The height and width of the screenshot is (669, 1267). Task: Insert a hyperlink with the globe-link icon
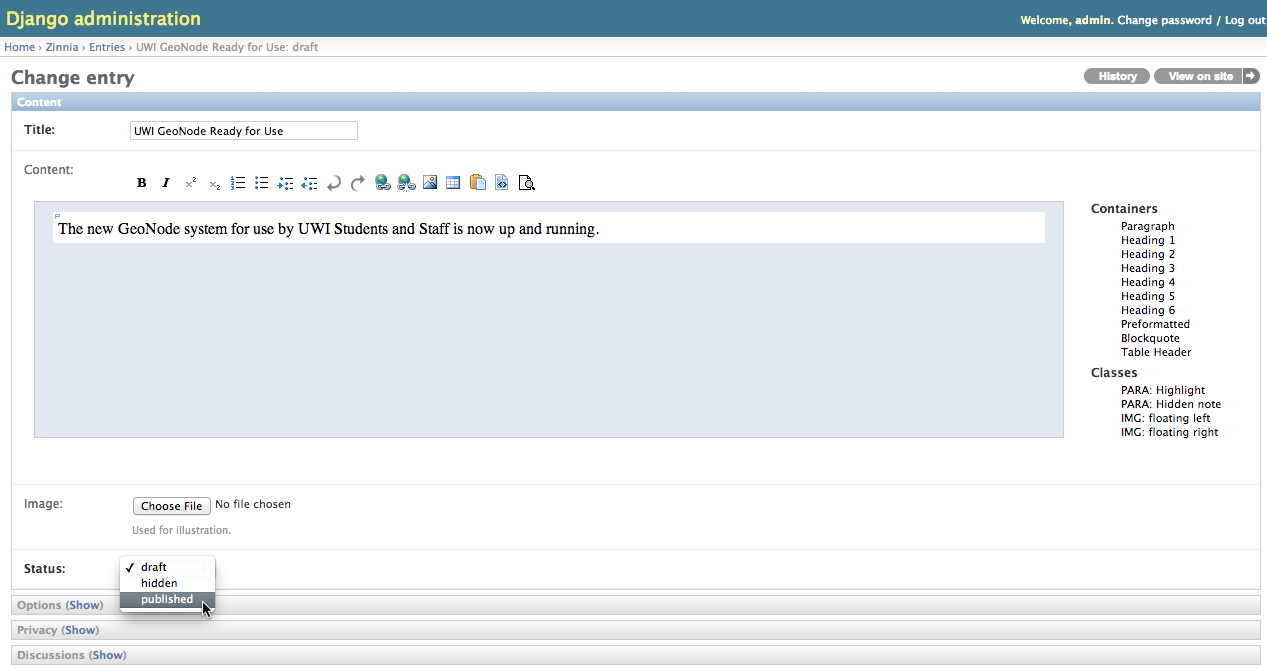(x=382, y=183)
